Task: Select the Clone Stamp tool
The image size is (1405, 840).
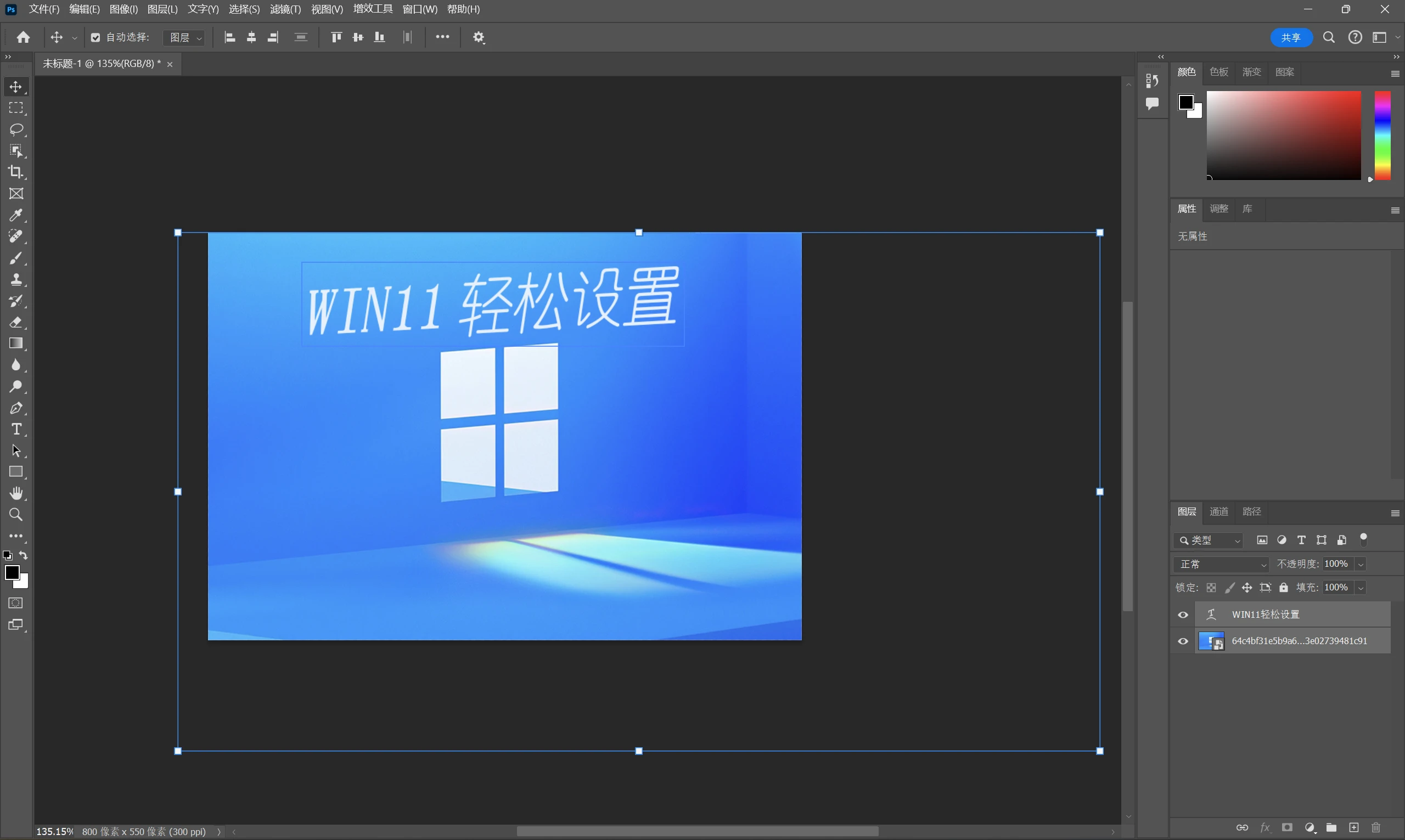Action: (x=16, y=280)
